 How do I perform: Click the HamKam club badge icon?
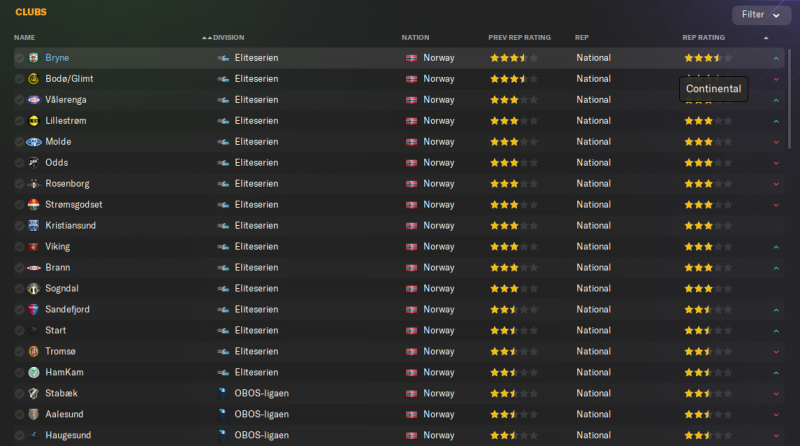[34, 372]
